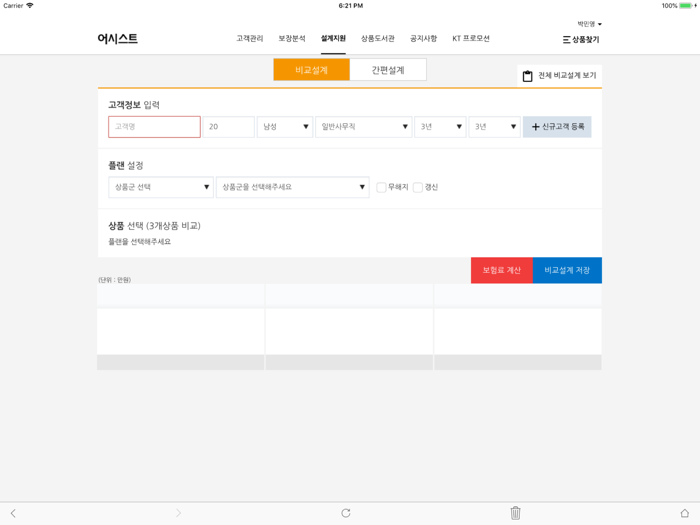Check the 갱신 checkbox

417,188
